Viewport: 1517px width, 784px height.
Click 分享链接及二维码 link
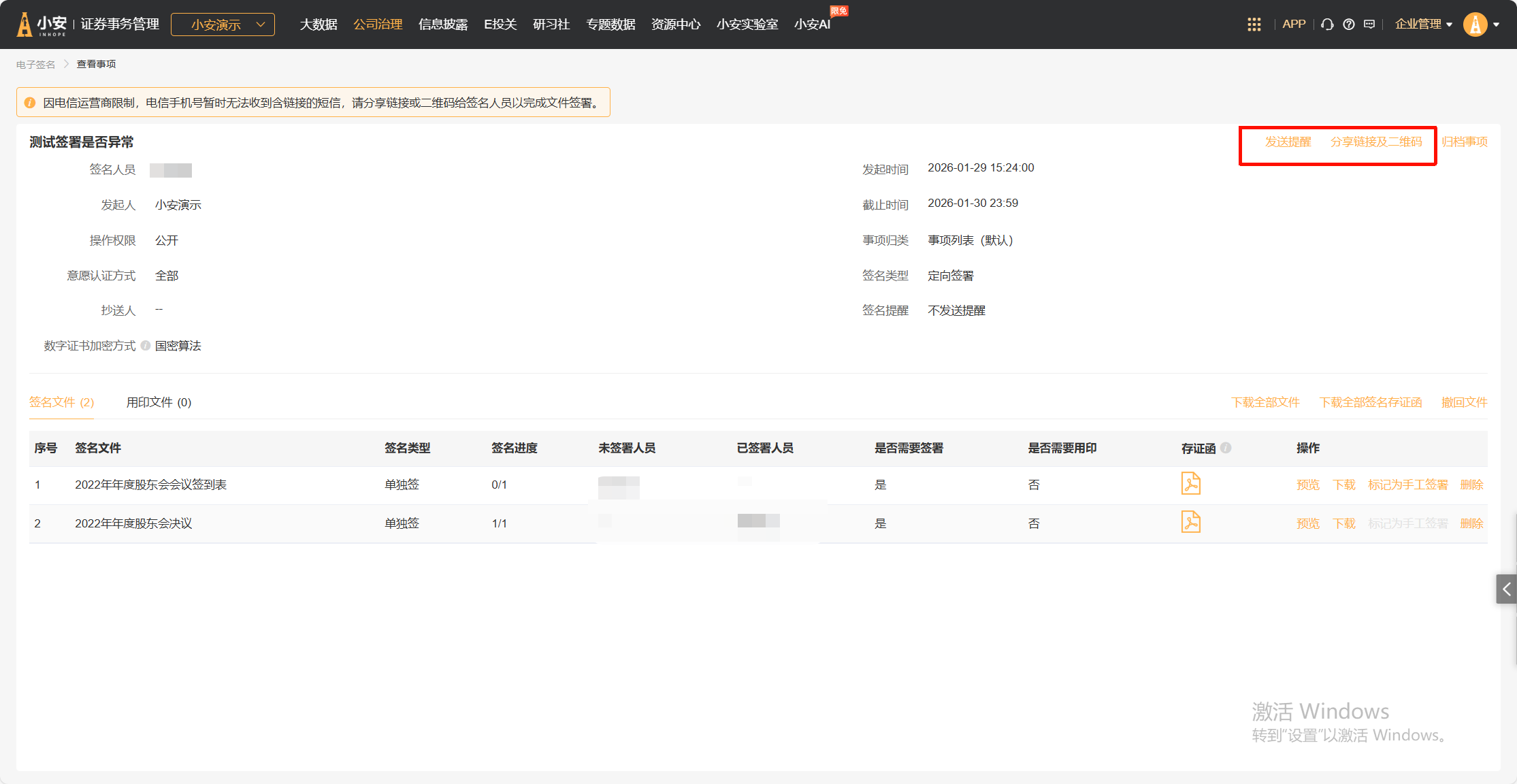pos(1376,142)
